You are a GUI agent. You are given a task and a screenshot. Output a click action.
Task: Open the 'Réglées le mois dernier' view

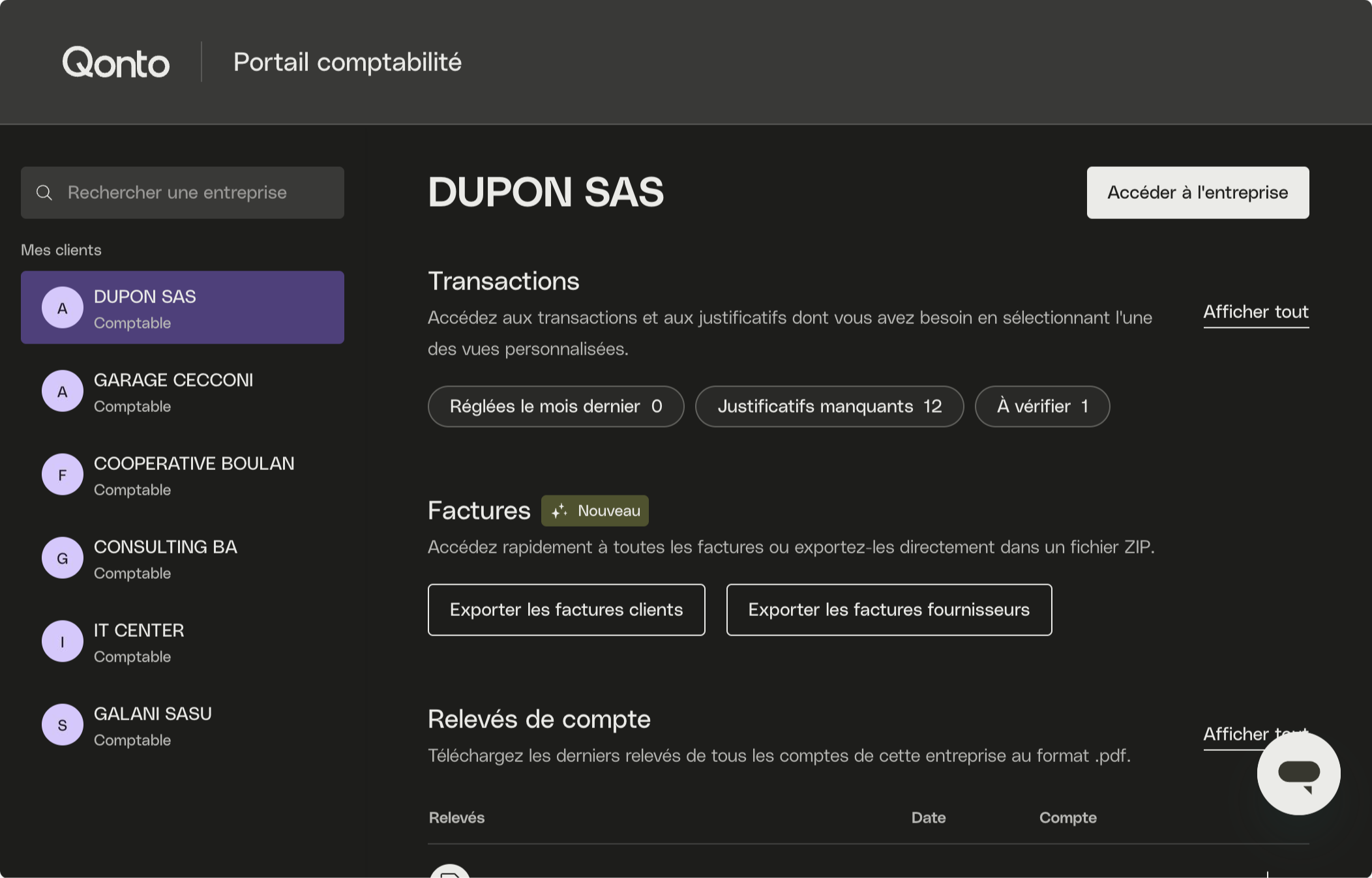(556, 407)
